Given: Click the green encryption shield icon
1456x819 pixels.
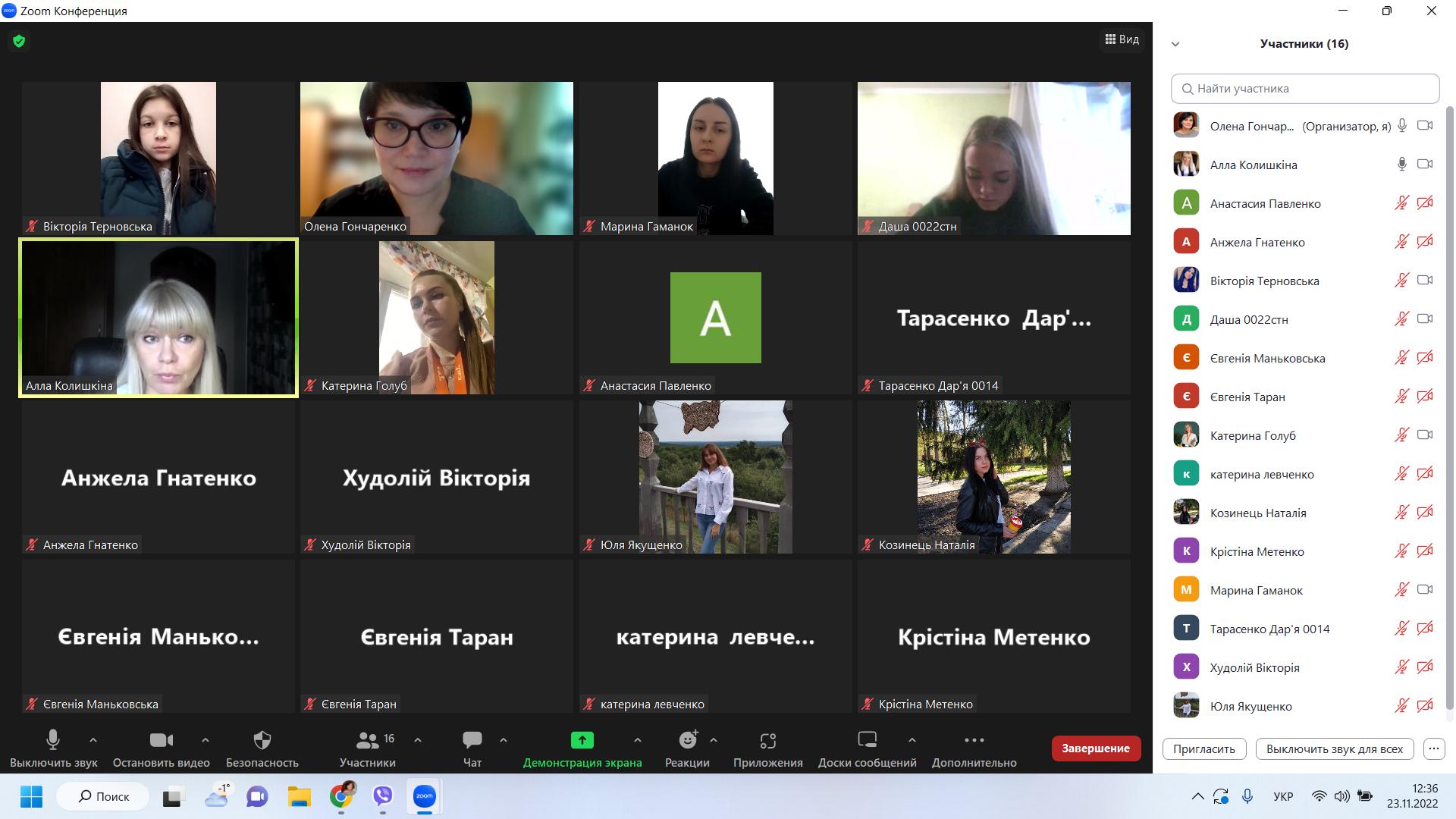Looking at the screenshot, I should [19, 41].
